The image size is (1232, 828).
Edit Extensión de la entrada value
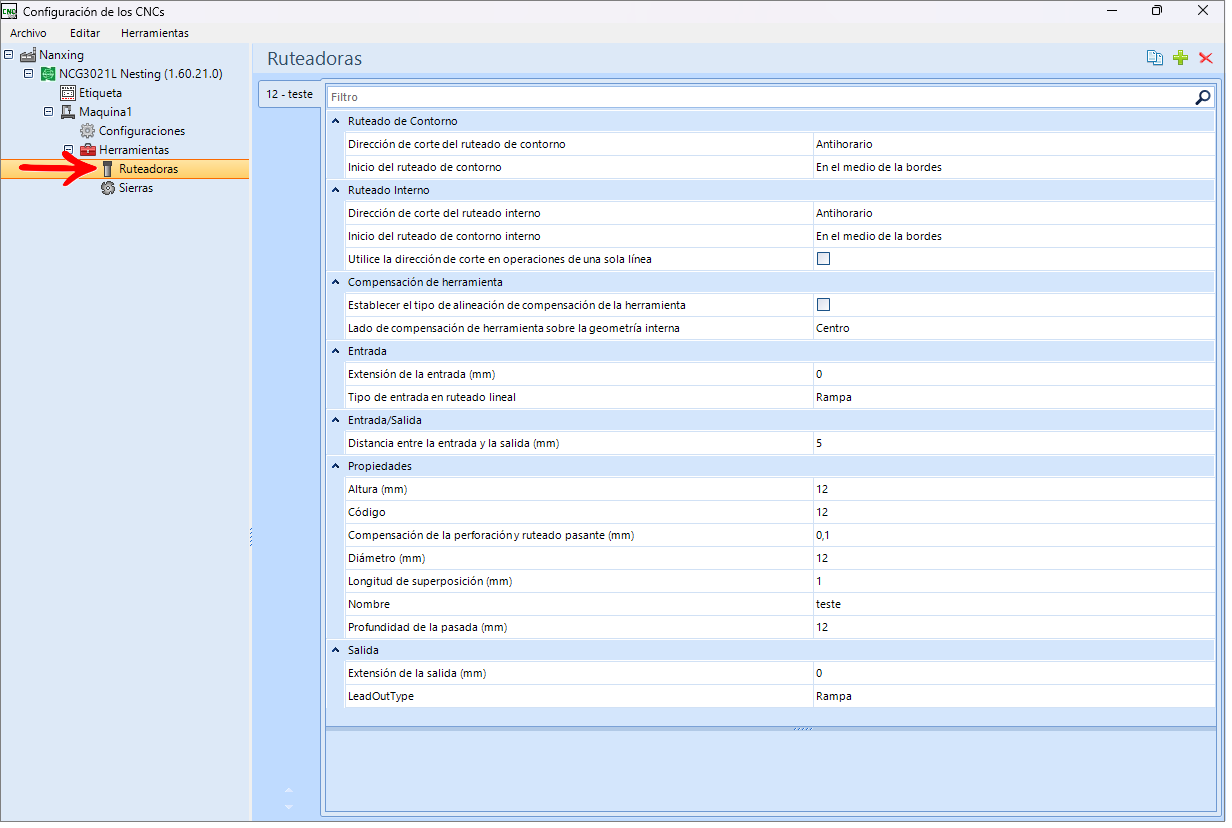coord(1012,374)
